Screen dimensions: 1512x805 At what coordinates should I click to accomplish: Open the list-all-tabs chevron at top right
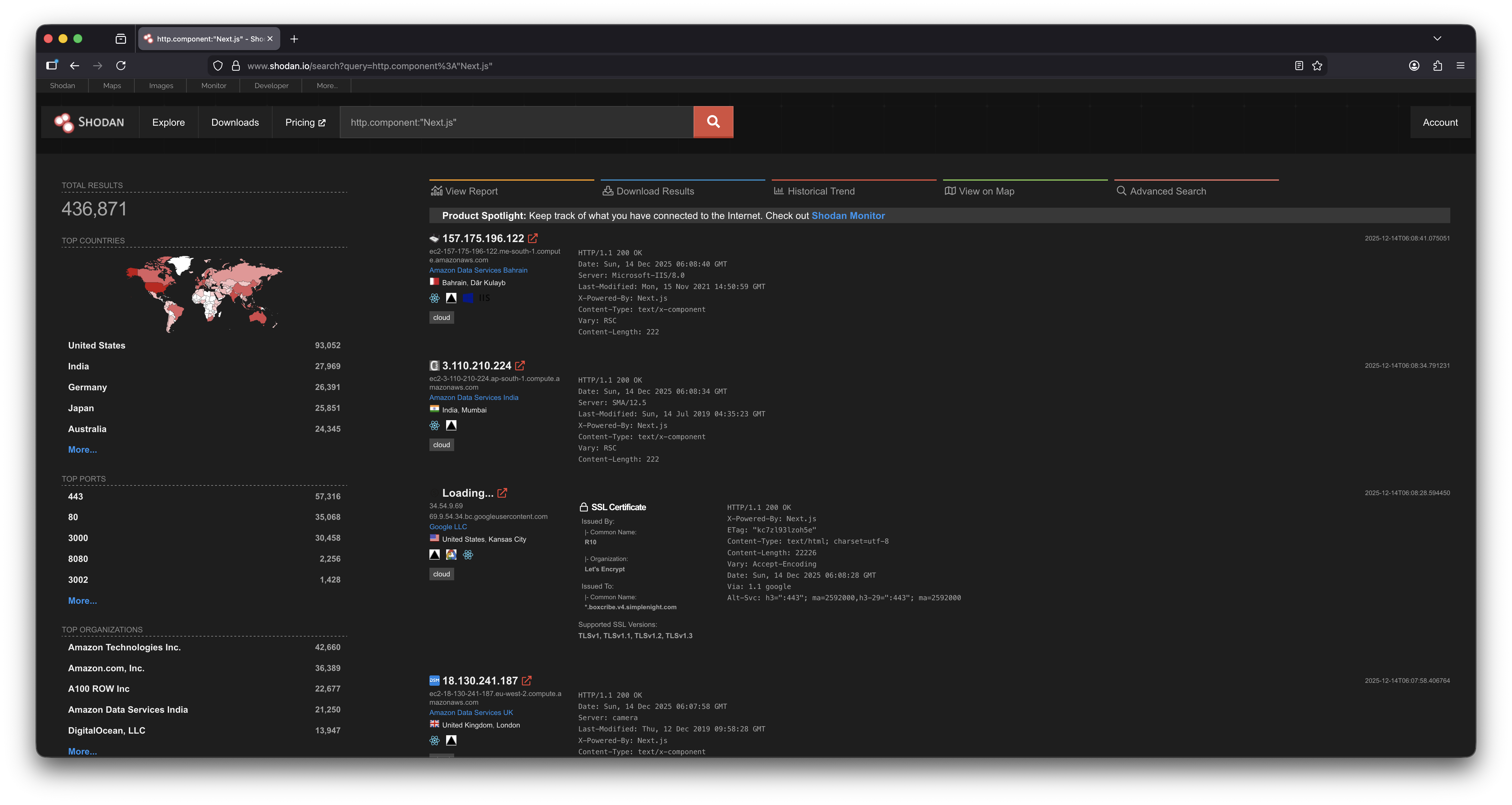pyautogui.click(x=1437, y=38)
